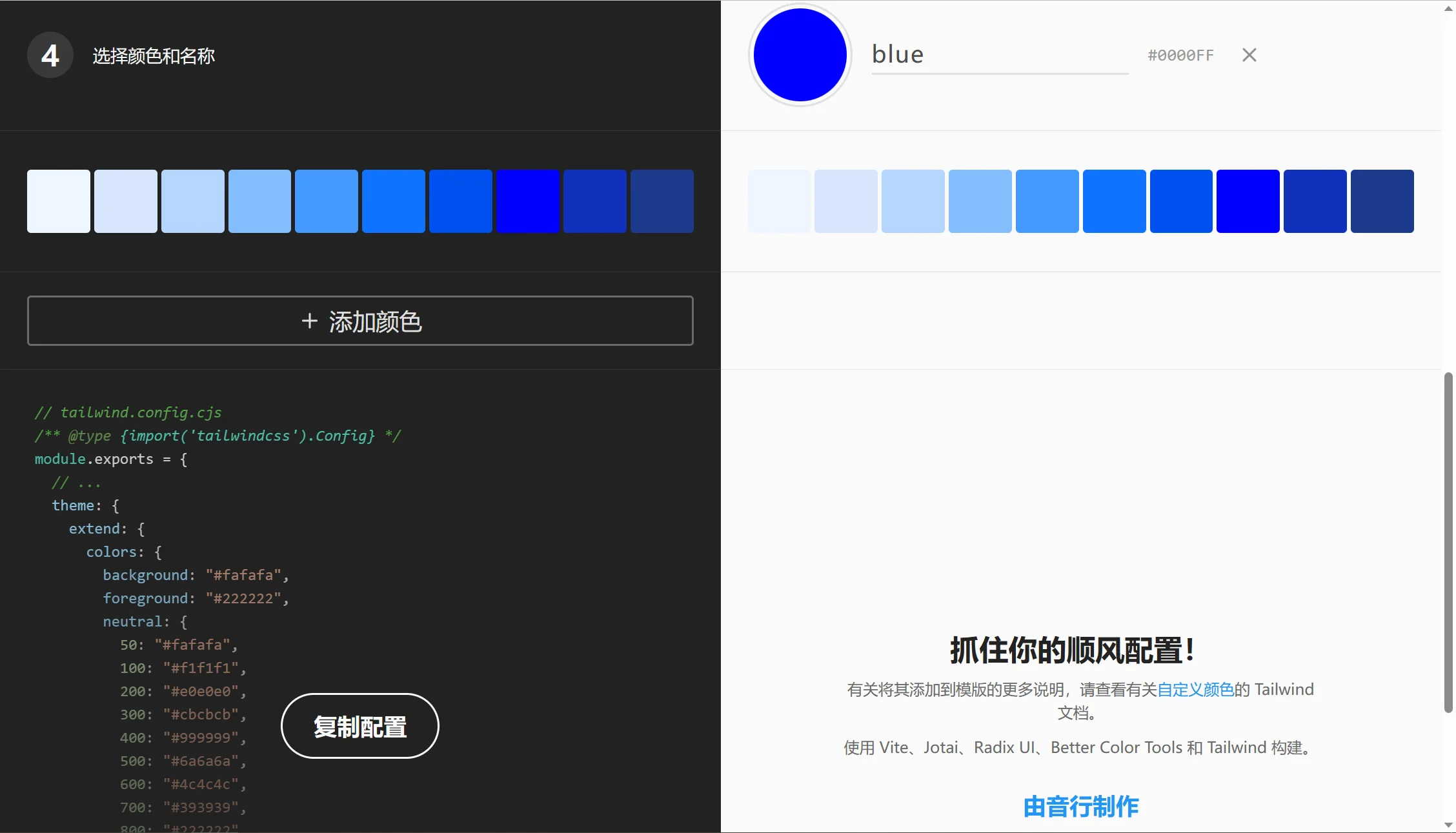Select the sixth swatch in dark panel
1456x833 pixels.
coord(394,201)
